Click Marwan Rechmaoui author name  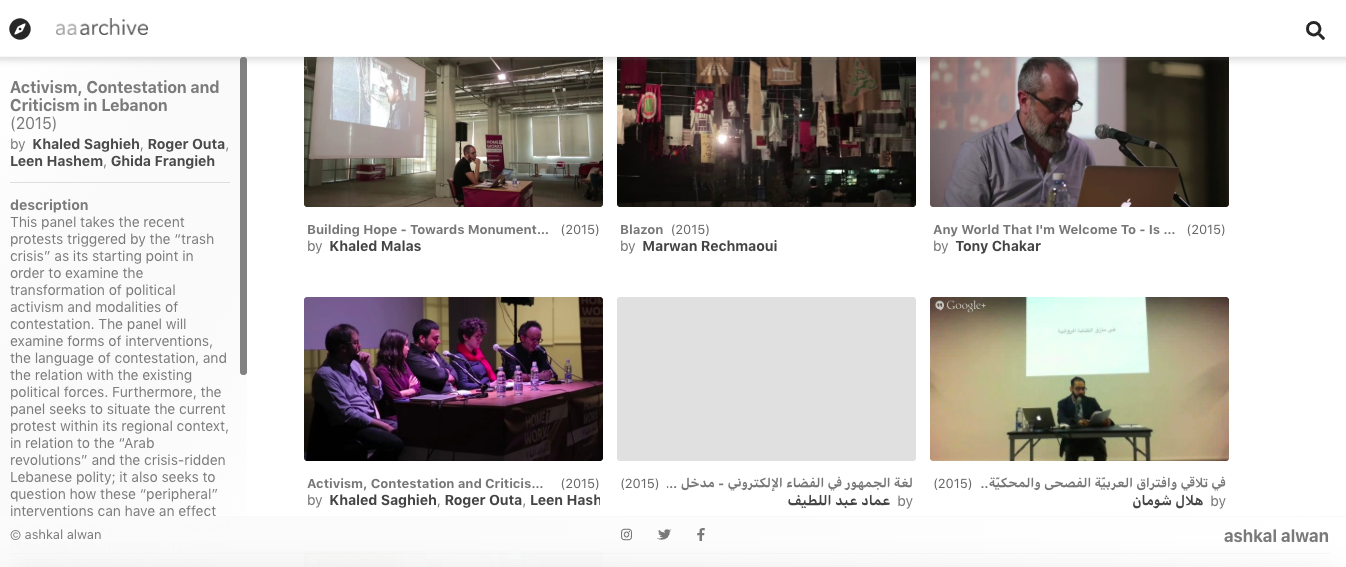click(709, 246)
